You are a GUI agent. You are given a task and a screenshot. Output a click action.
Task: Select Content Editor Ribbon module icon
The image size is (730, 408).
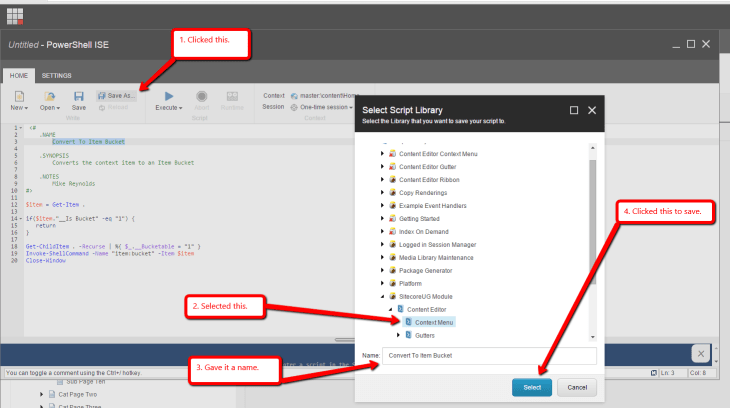392,180
